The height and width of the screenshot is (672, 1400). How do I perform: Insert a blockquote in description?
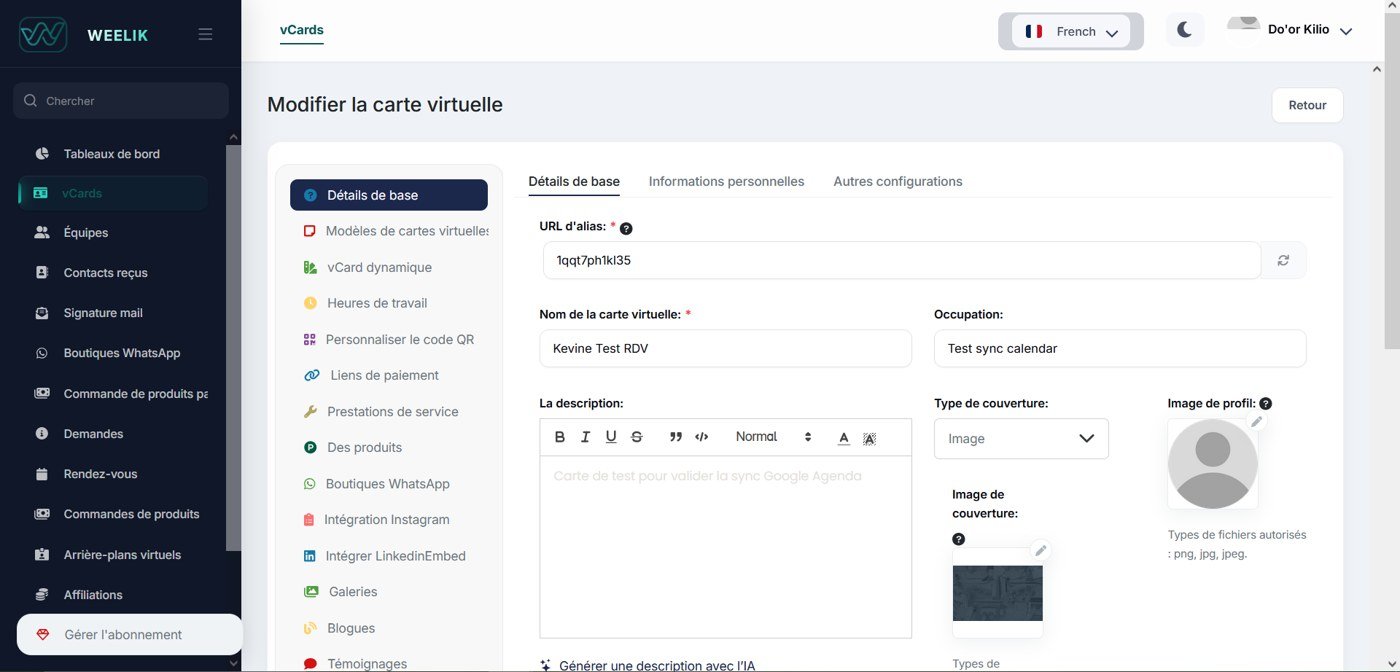pyautogui.click(x=676, y=437)
